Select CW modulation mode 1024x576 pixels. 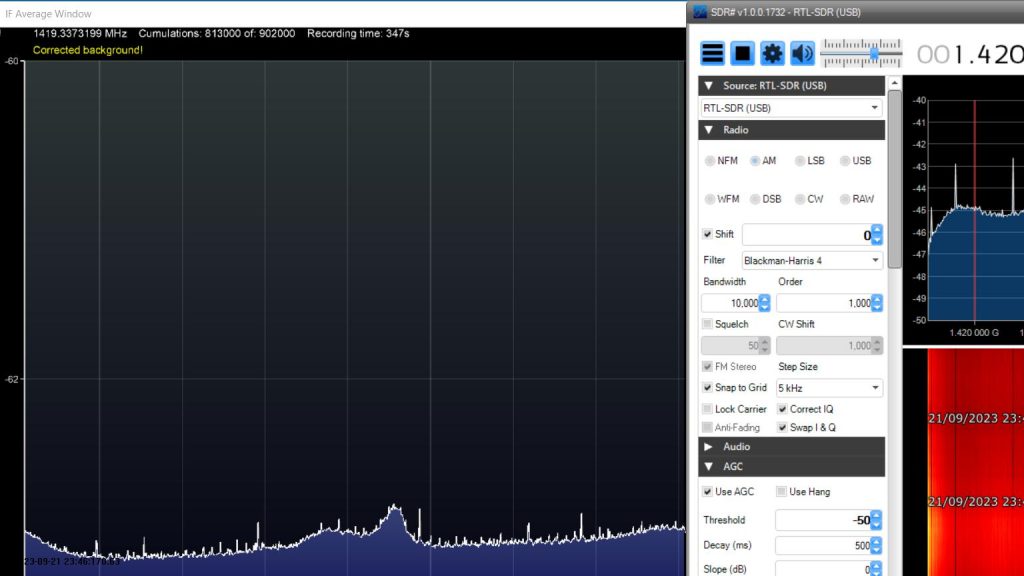click(808, 199)
